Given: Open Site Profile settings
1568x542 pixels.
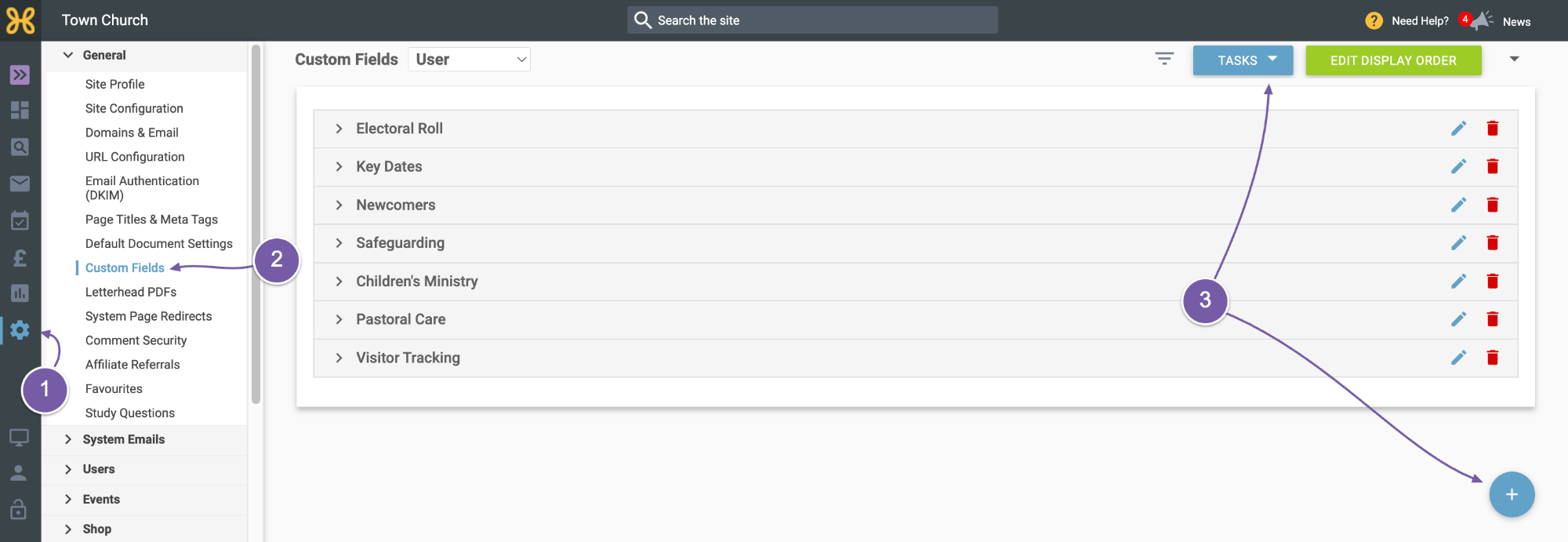Looking at the screenshot, I should pyautogui.click(x=114, y=84).
